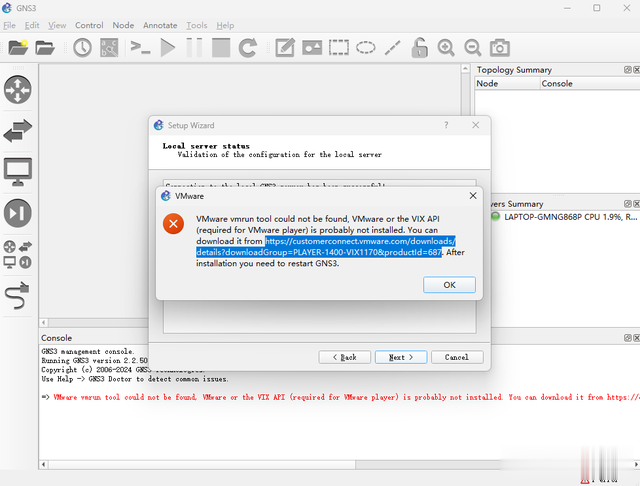
Task: Click the canvas scroll-up arrow
Action: pos(465,69)
